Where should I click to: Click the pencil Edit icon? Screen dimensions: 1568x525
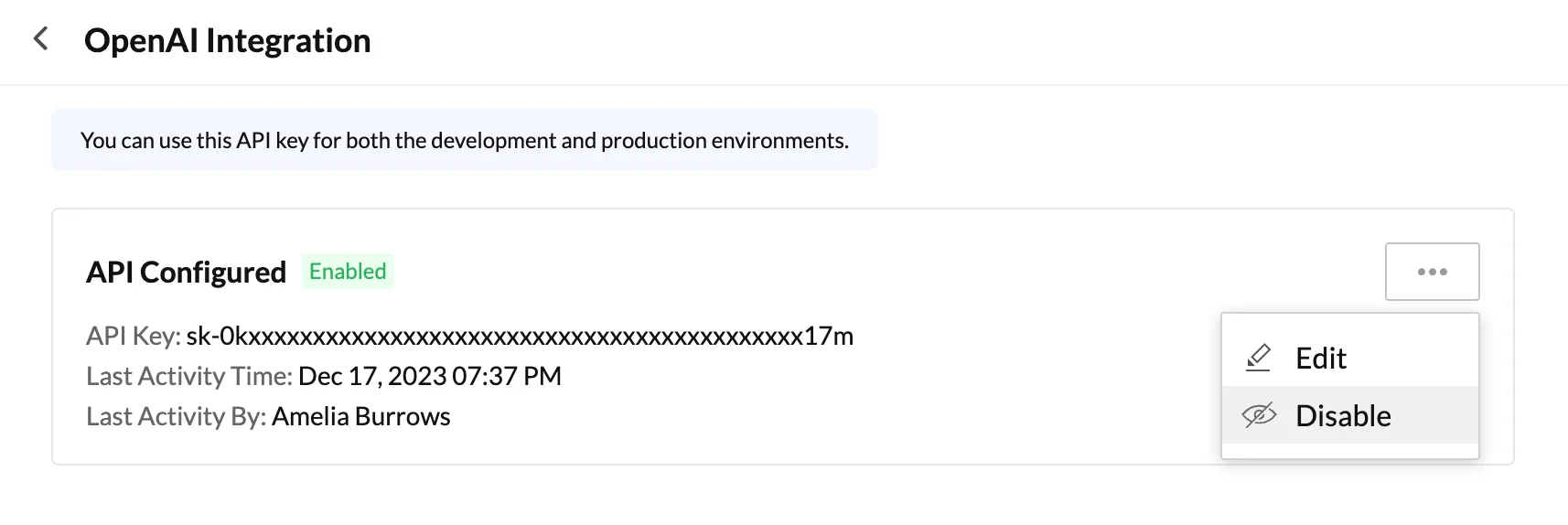(x=1259, y=358)
